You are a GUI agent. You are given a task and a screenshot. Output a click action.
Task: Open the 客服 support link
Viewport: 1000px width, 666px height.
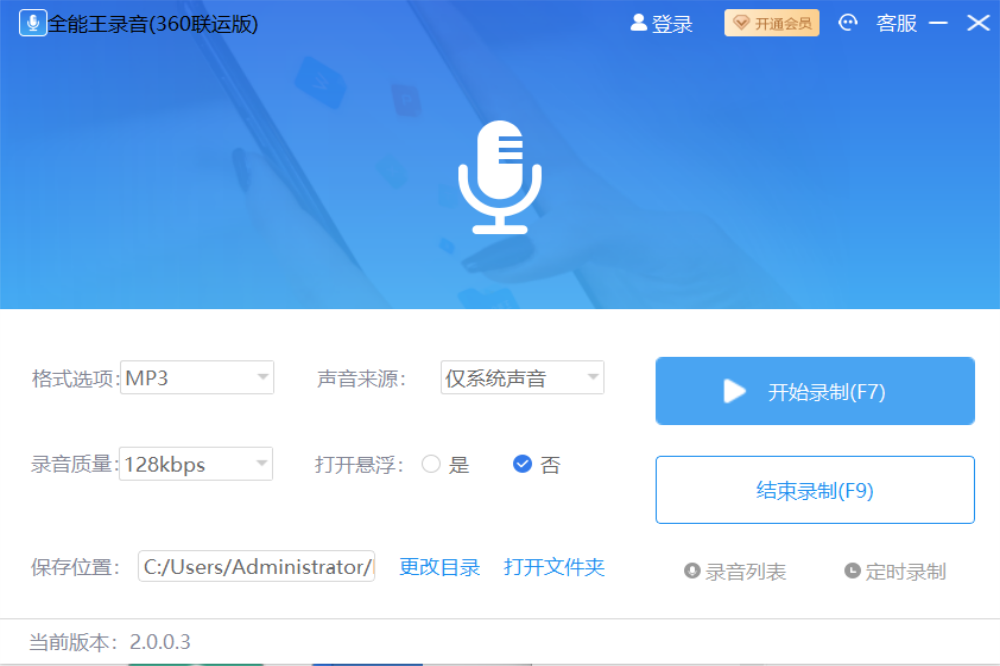897,24
